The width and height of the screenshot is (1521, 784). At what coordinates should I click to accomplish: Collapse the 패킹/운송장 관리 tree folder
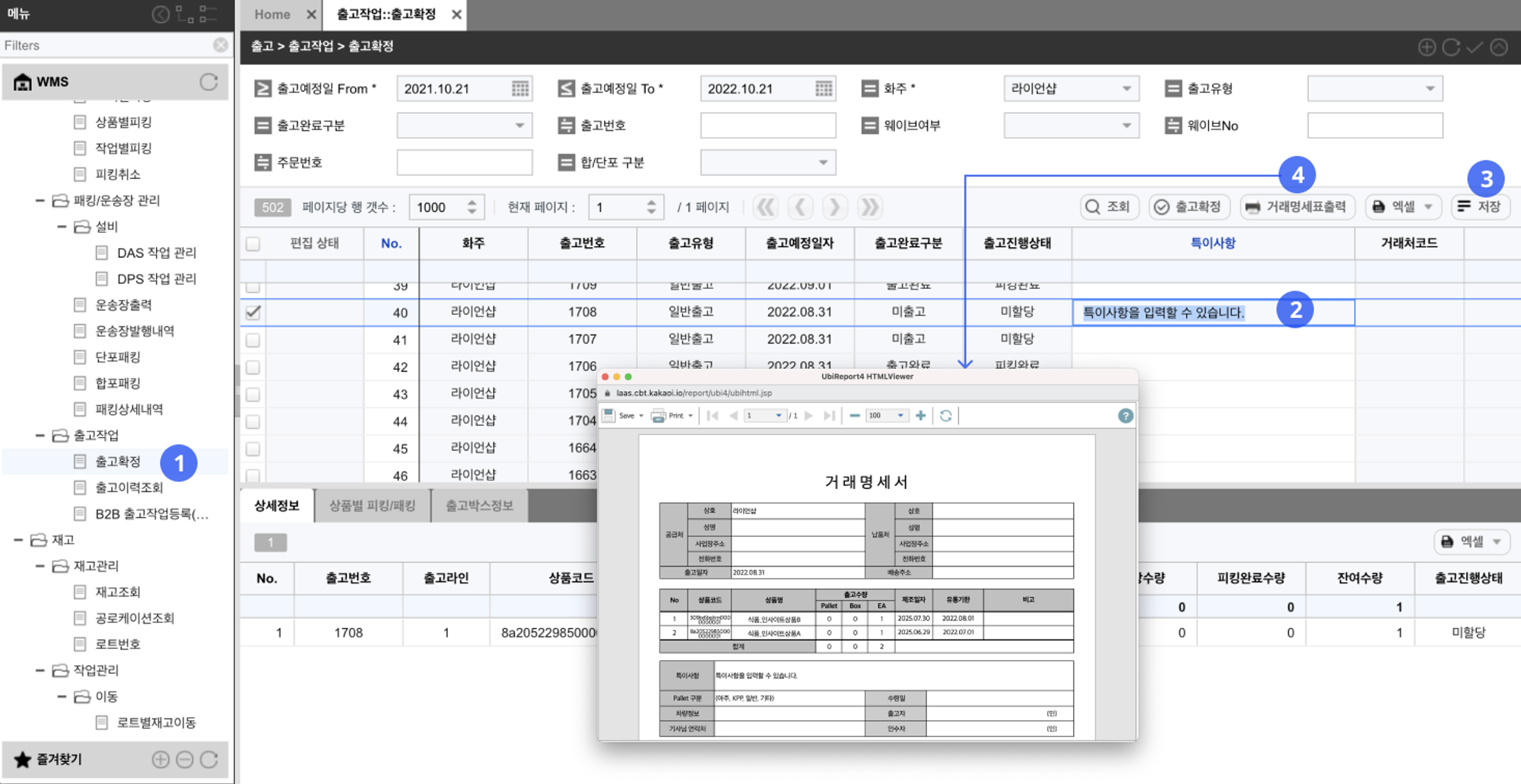coord(40,201)
